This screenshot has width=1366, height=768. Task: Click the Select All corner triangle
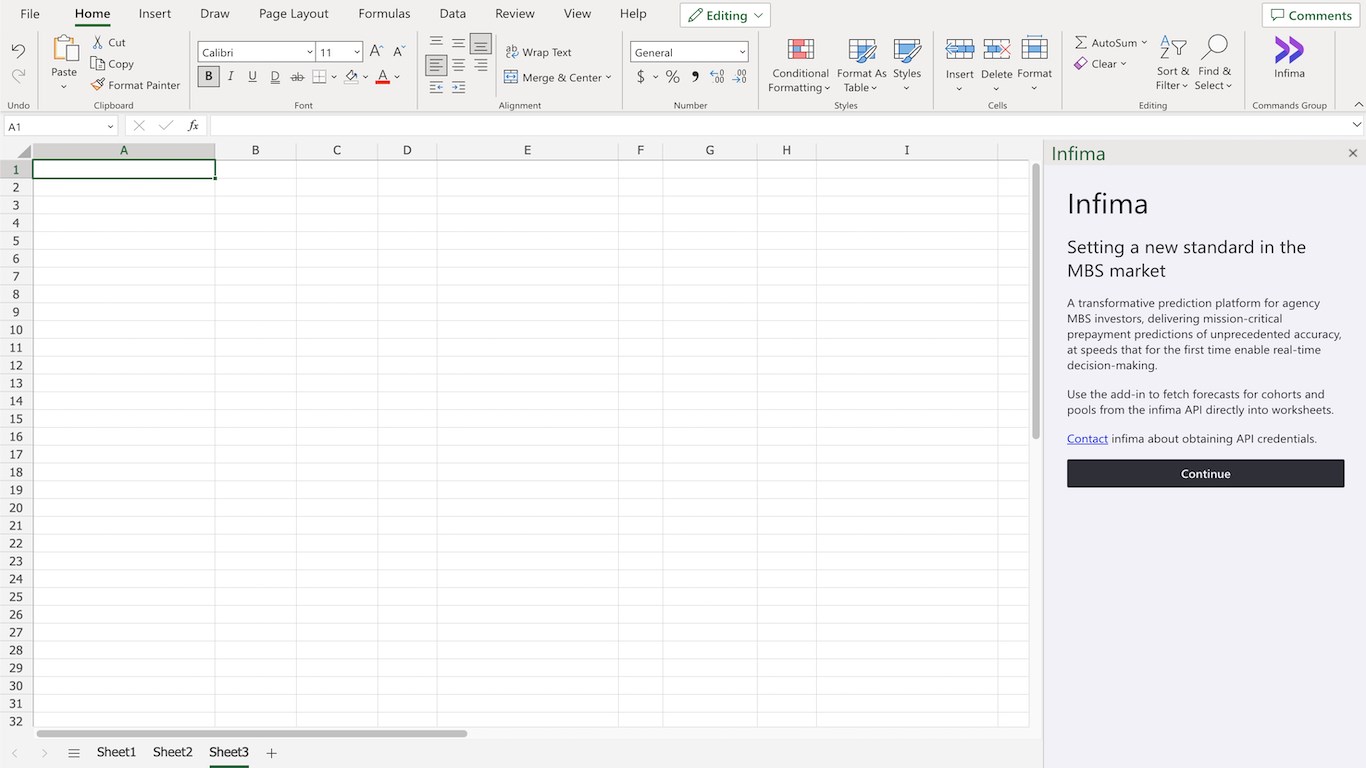tap(24, 151)
